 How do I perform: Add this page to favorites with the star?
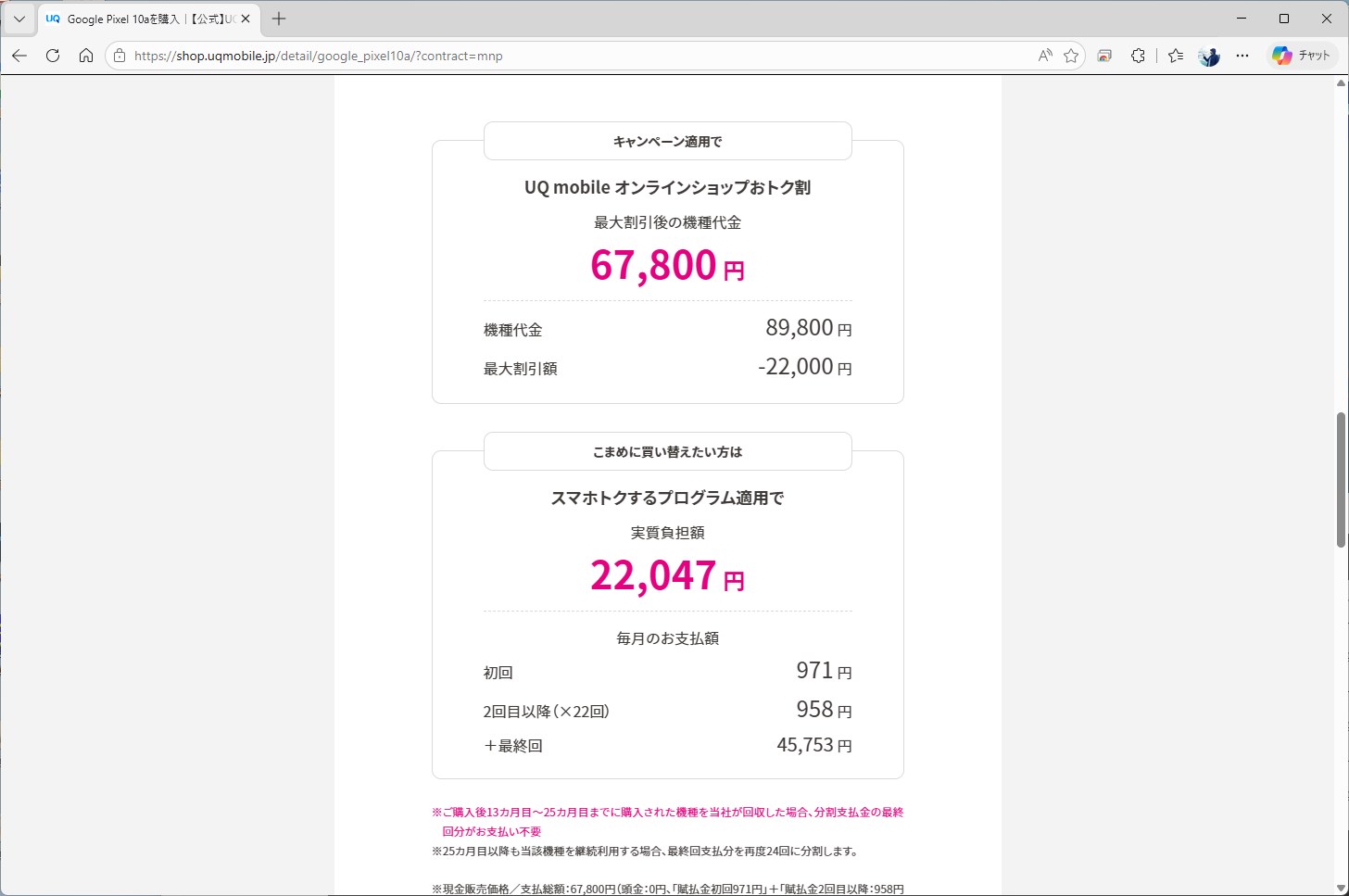point(1071,56)
